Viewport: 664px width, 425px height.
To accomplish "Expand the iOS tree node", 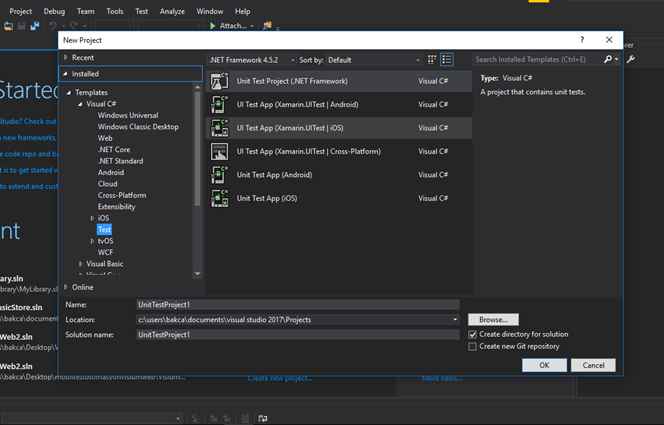I will point(92,218).
